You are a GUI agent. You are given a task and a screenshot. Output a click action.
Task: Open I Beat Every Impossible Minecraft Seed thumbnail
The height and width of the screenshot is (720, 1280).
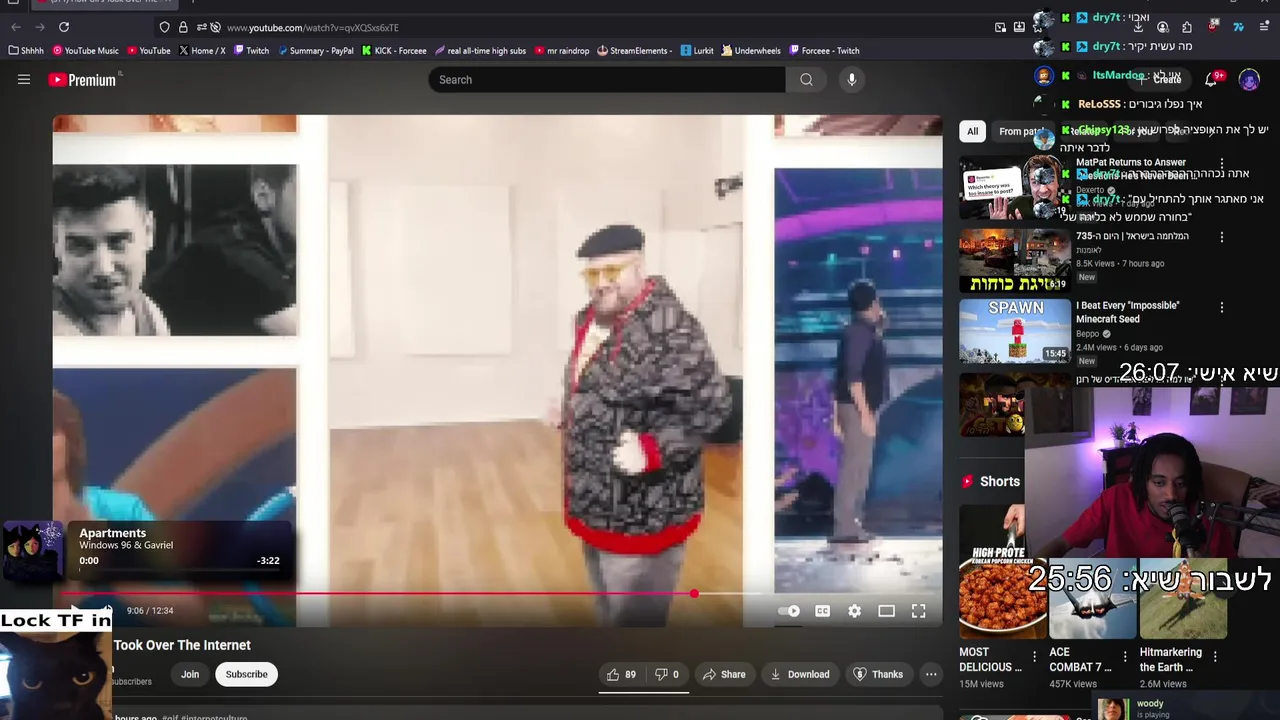coord(1014,331)
